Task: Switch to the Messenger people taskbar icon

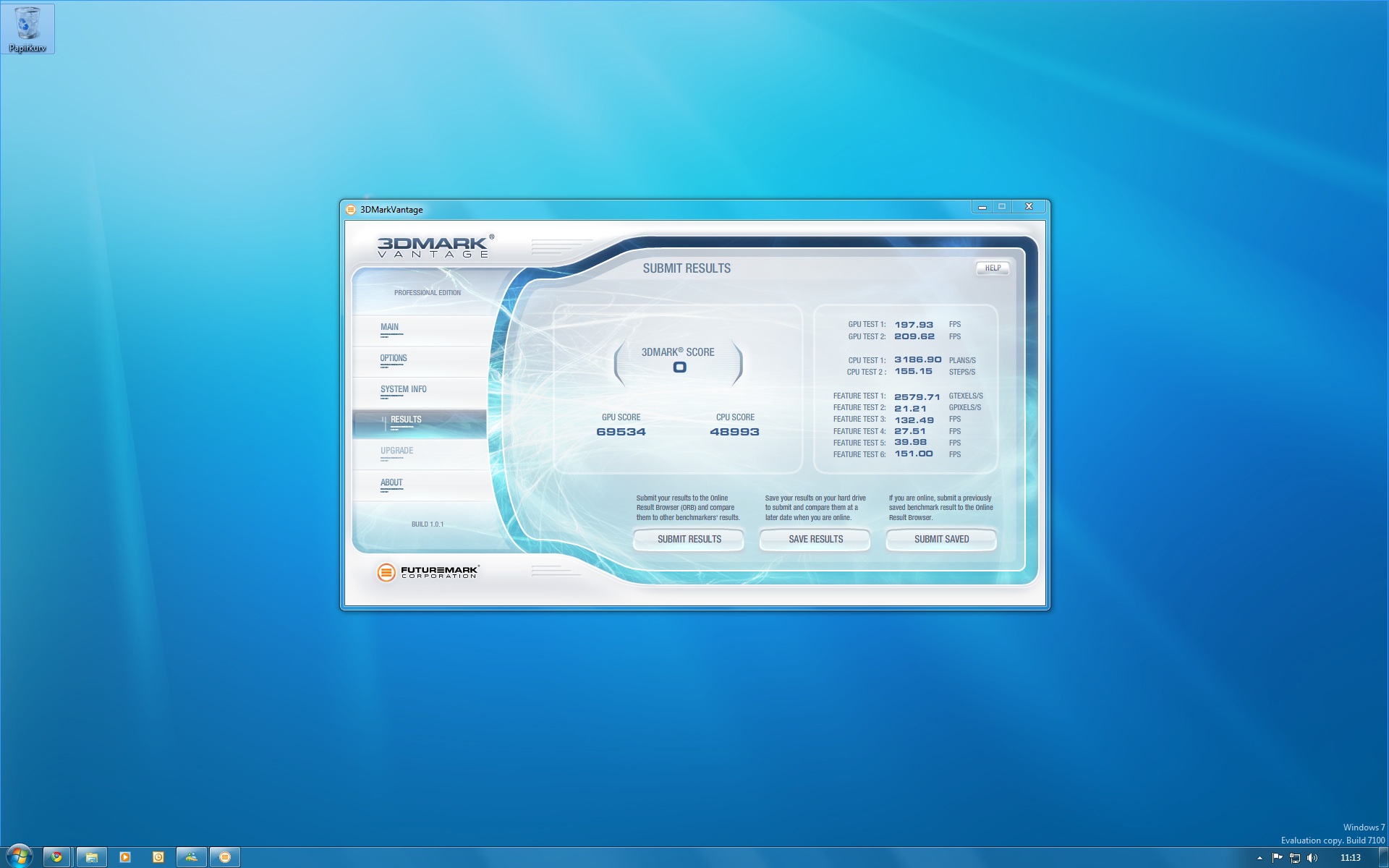Action: tap(192, 858)
